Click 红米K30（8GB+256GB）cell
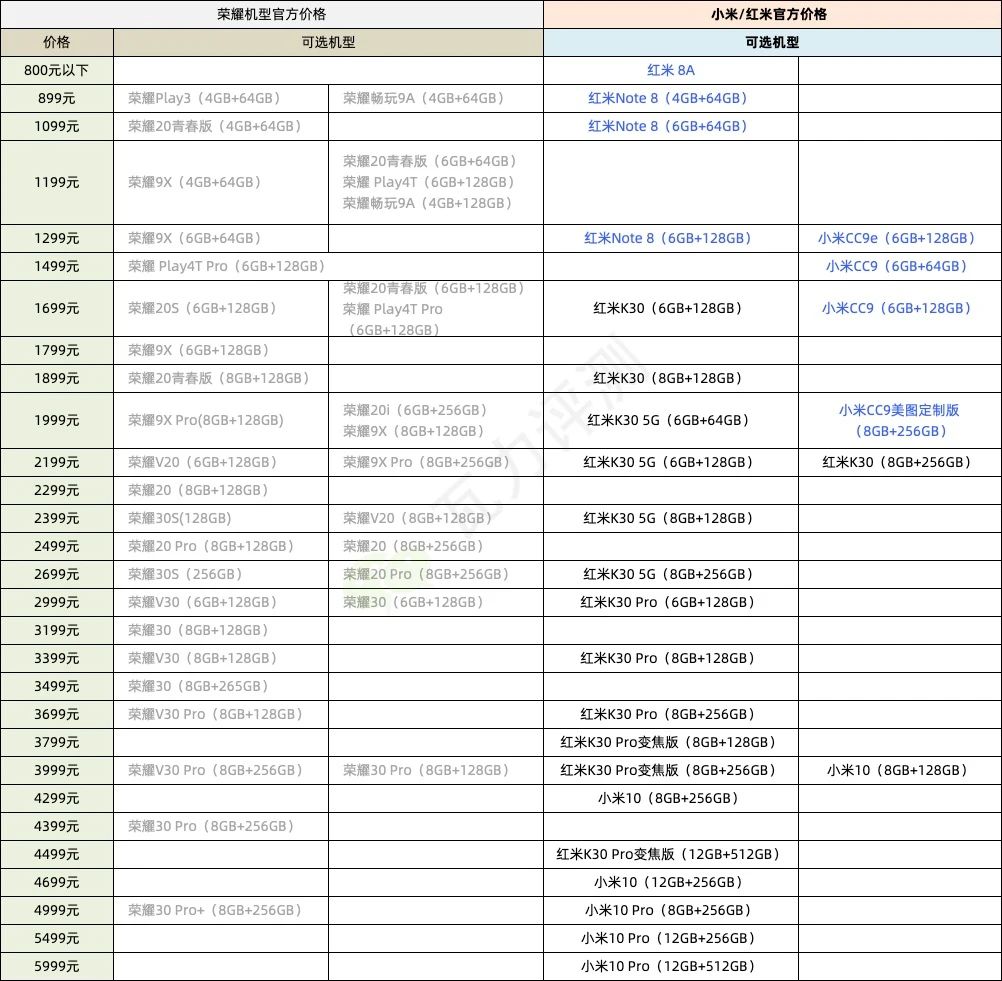Image resolution: width=1002 pixels, height=981 pixels. point(900,462)
